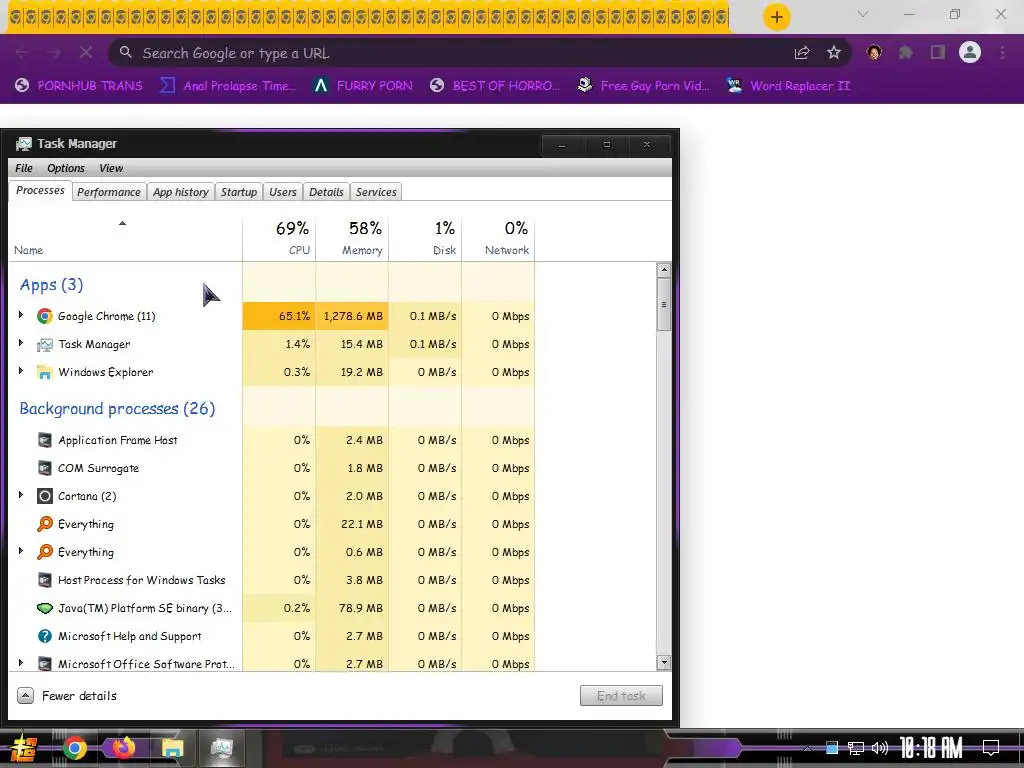Click the Task Manager process row icon
1024x768 pixels.
[44, 344]
